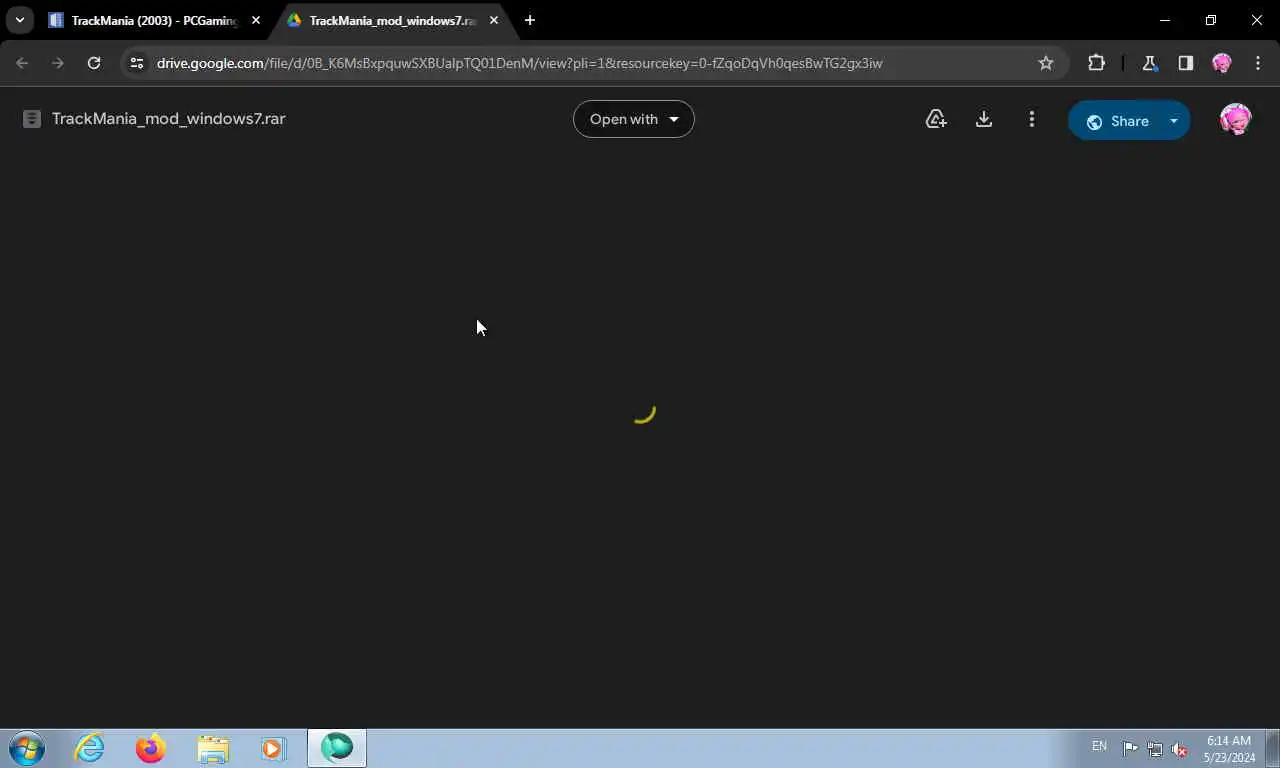Screen dimensions: 1280x768
Task: Open the Action Center flag icon
Action: [1130, 748]
